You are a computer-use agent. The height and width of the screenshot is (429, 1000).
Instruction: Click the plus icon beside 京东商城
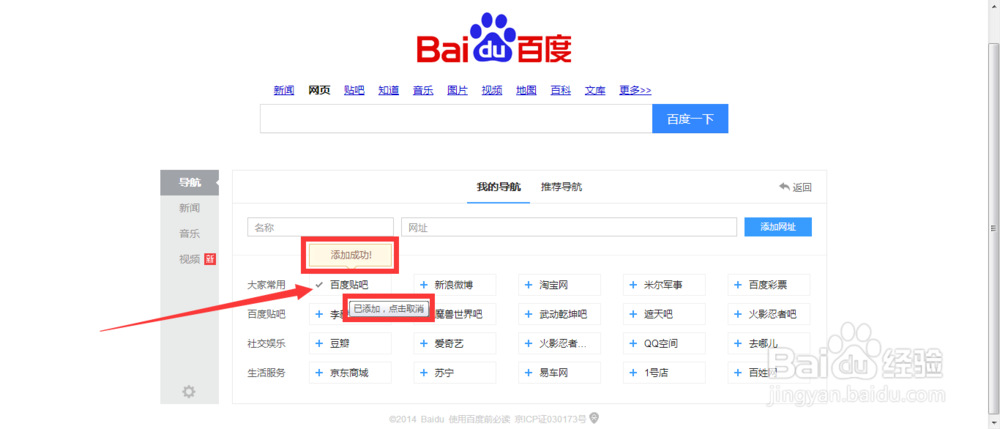tap(319, 373)
